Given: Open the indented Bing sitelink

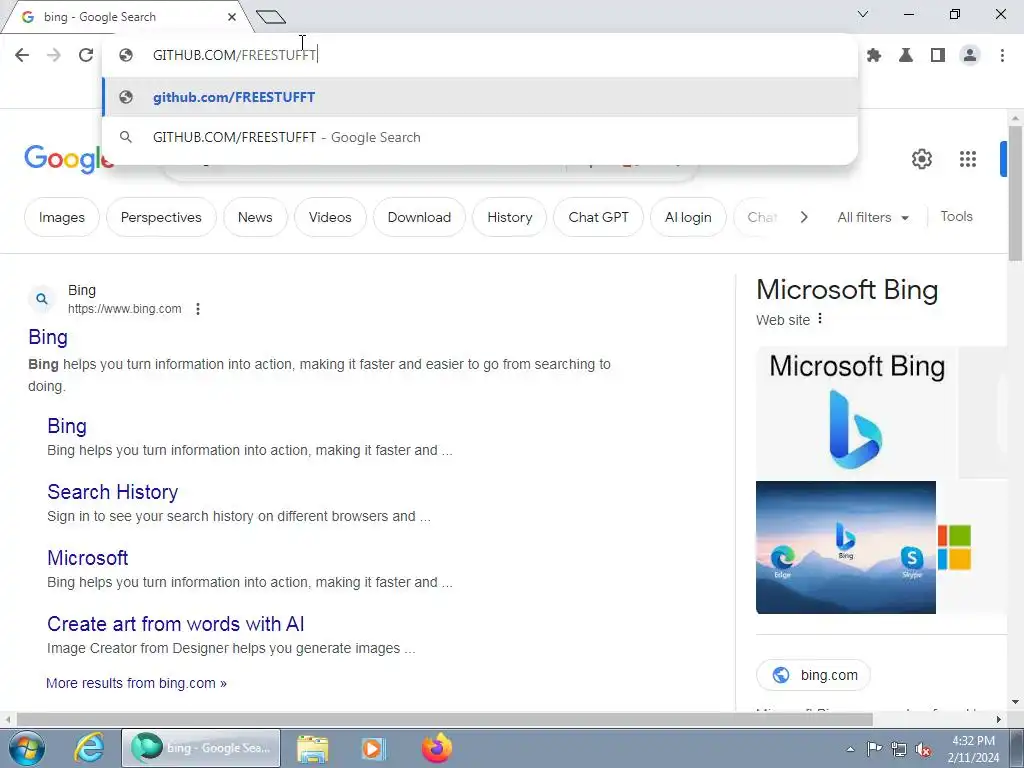Looking at the screenshot, I should pos(67,426).
